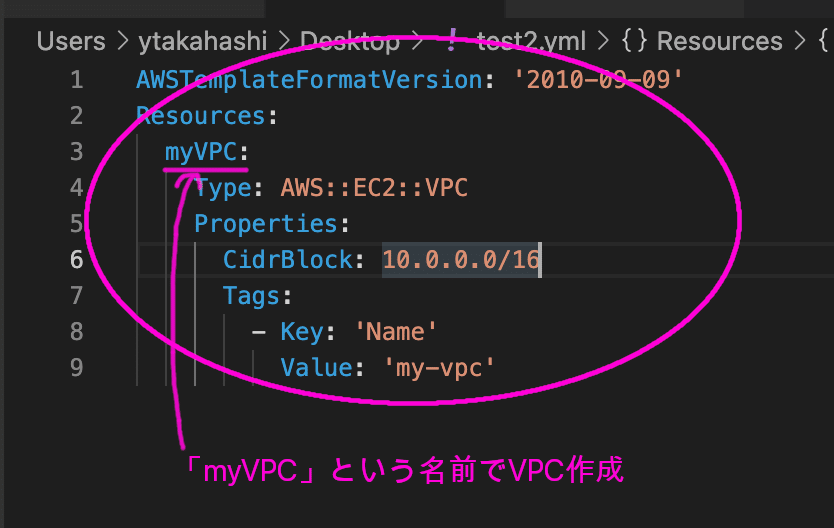Click the braces icon before Resources

click(634, 41)
